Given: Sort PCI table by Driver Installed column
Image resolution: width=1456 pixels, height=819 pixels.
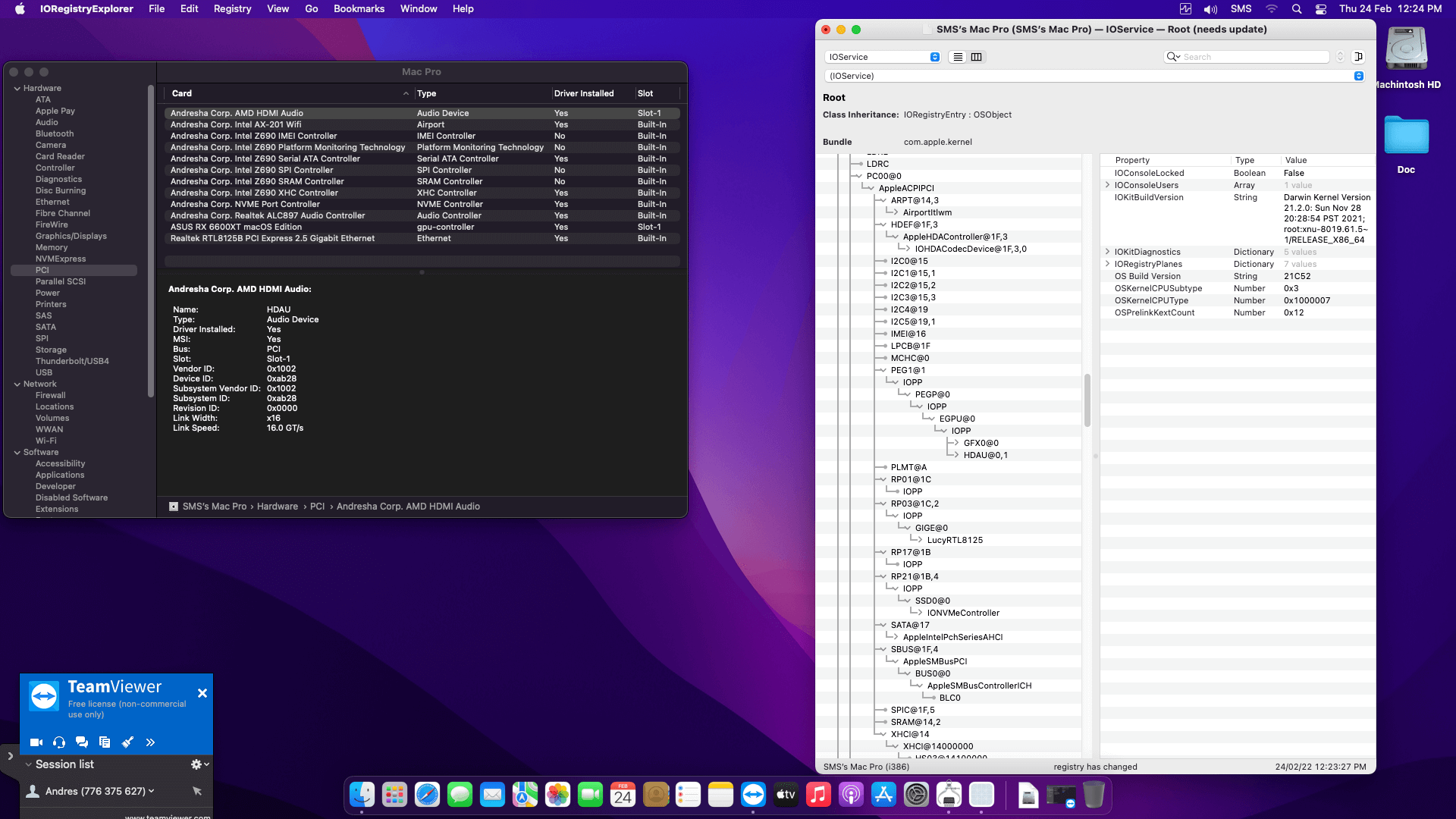Looking at the screenshot, I should click(592, 94).
